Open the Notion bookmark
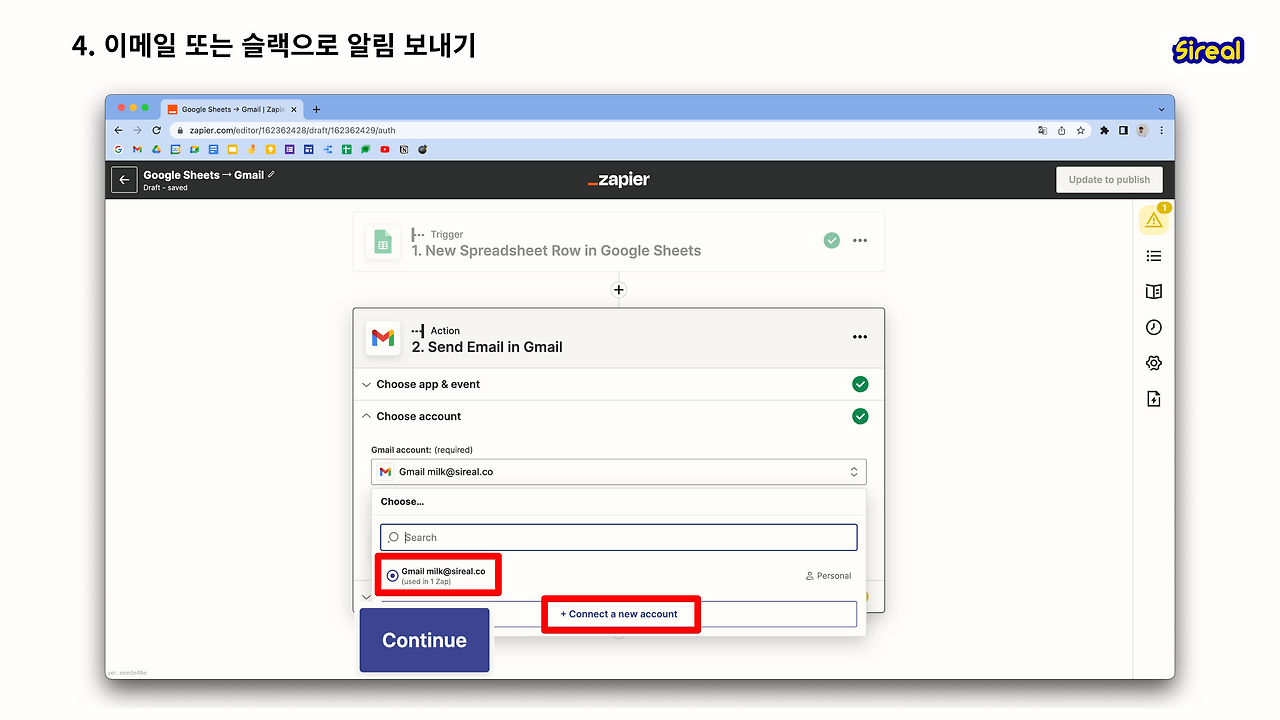The height and width of the screenshot is (720, 1280). tap(404, 150)
